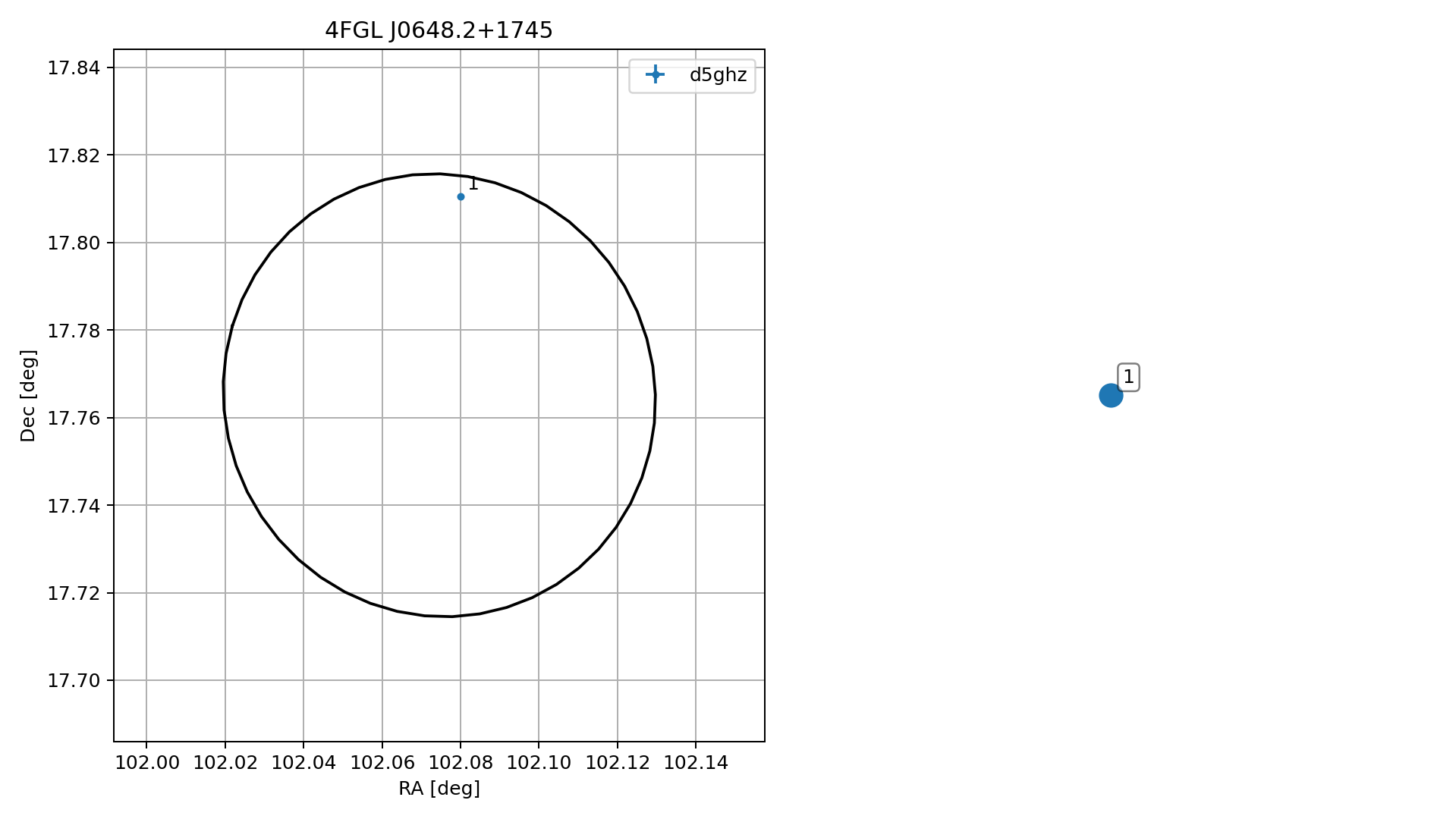Click the 17.76 y-axis tick label

74,419
